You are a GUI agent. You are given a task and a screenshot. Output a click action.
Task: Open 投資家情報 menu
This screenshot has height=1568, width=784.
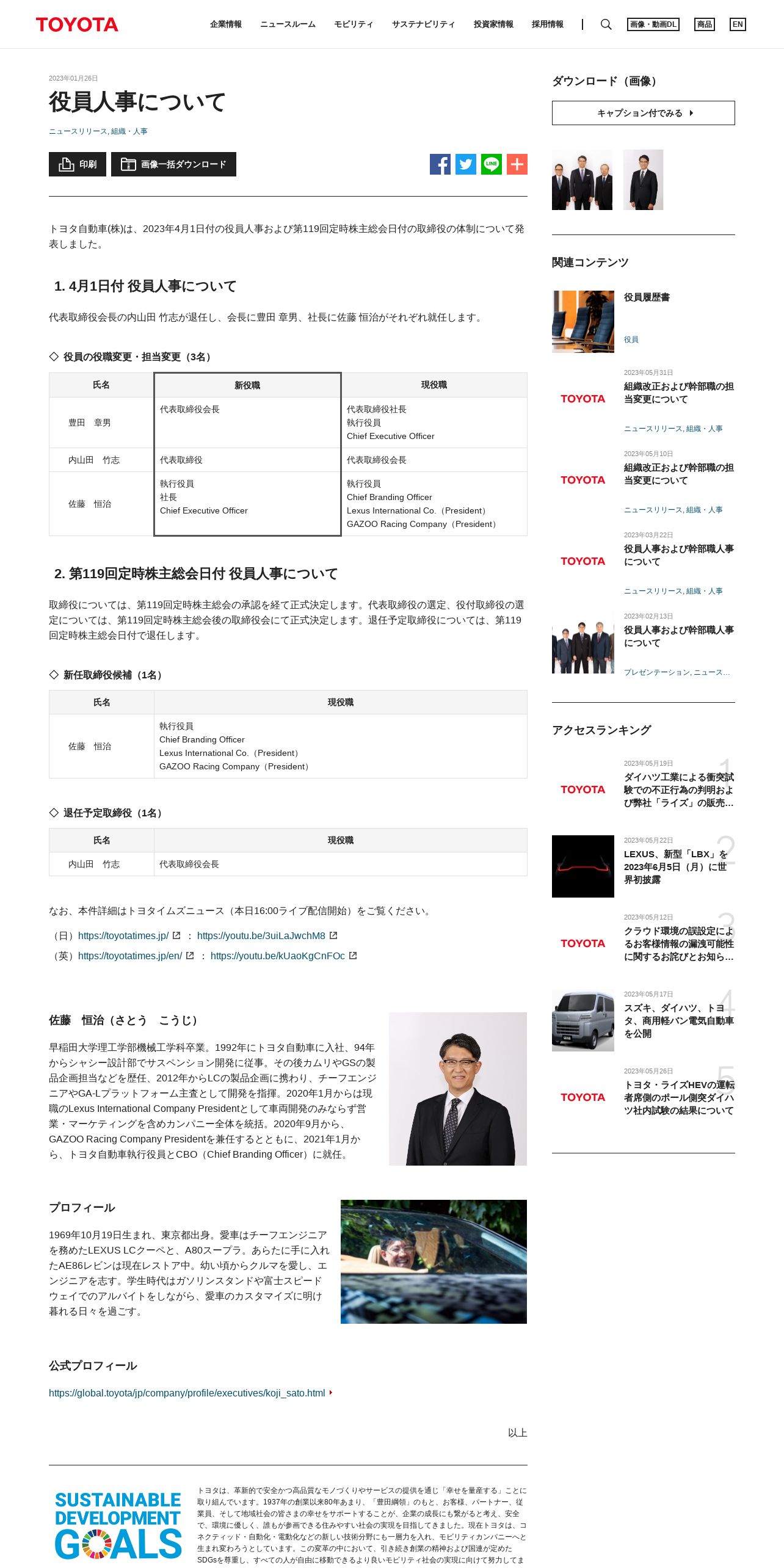point(493,24)
